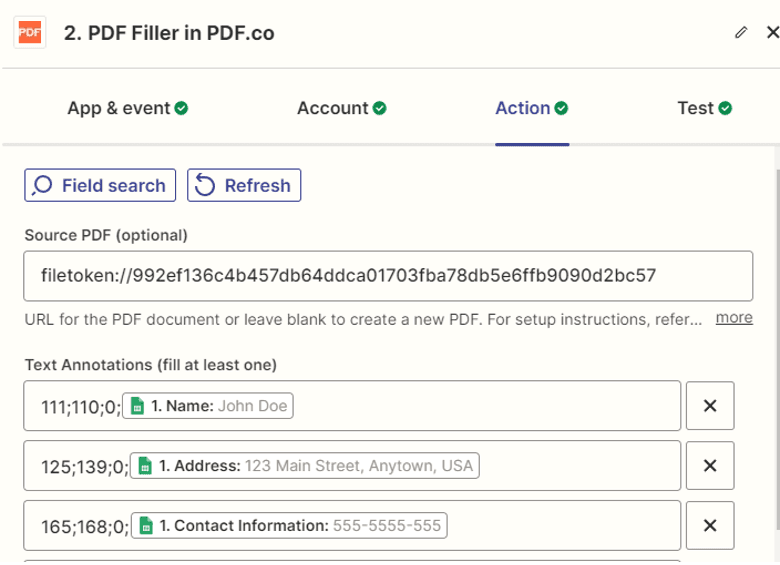
Task: Click the Sheets icon in Address pill
Action: pyautogui.click(x=145, y=465)
